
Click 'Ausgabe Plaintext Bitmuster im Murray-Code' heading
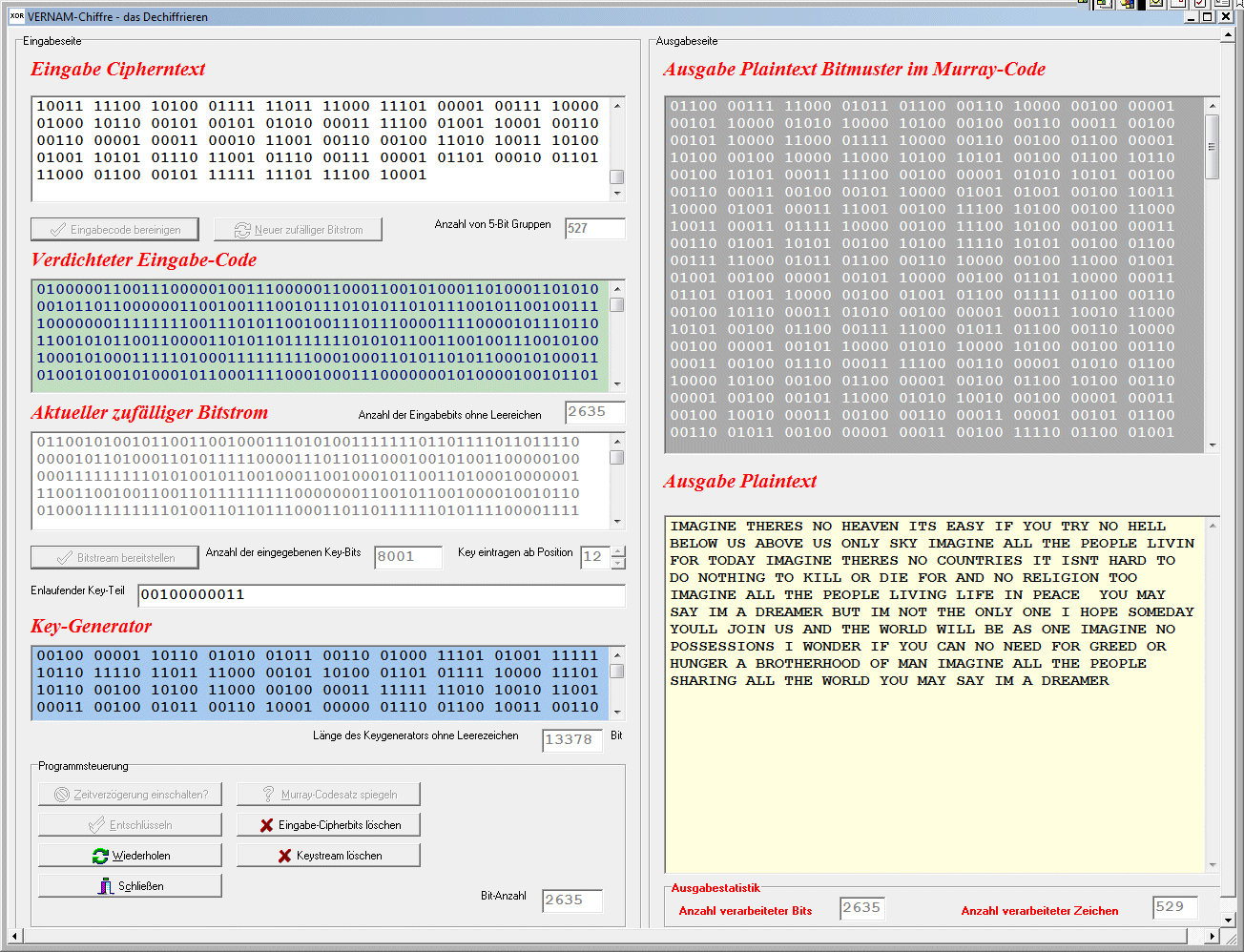click(854, 69)
